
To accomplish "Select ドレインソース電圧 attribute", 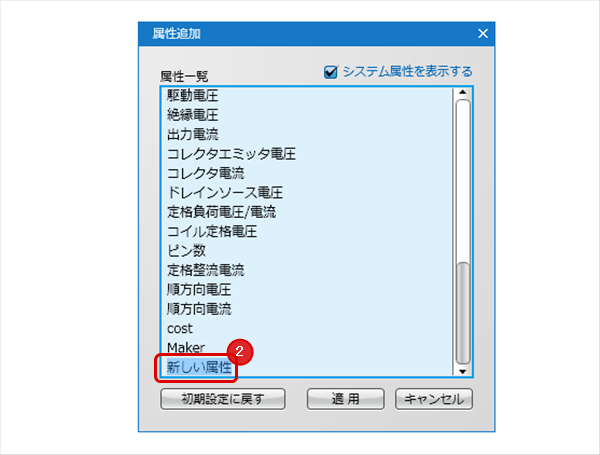I will click(225, 192).
